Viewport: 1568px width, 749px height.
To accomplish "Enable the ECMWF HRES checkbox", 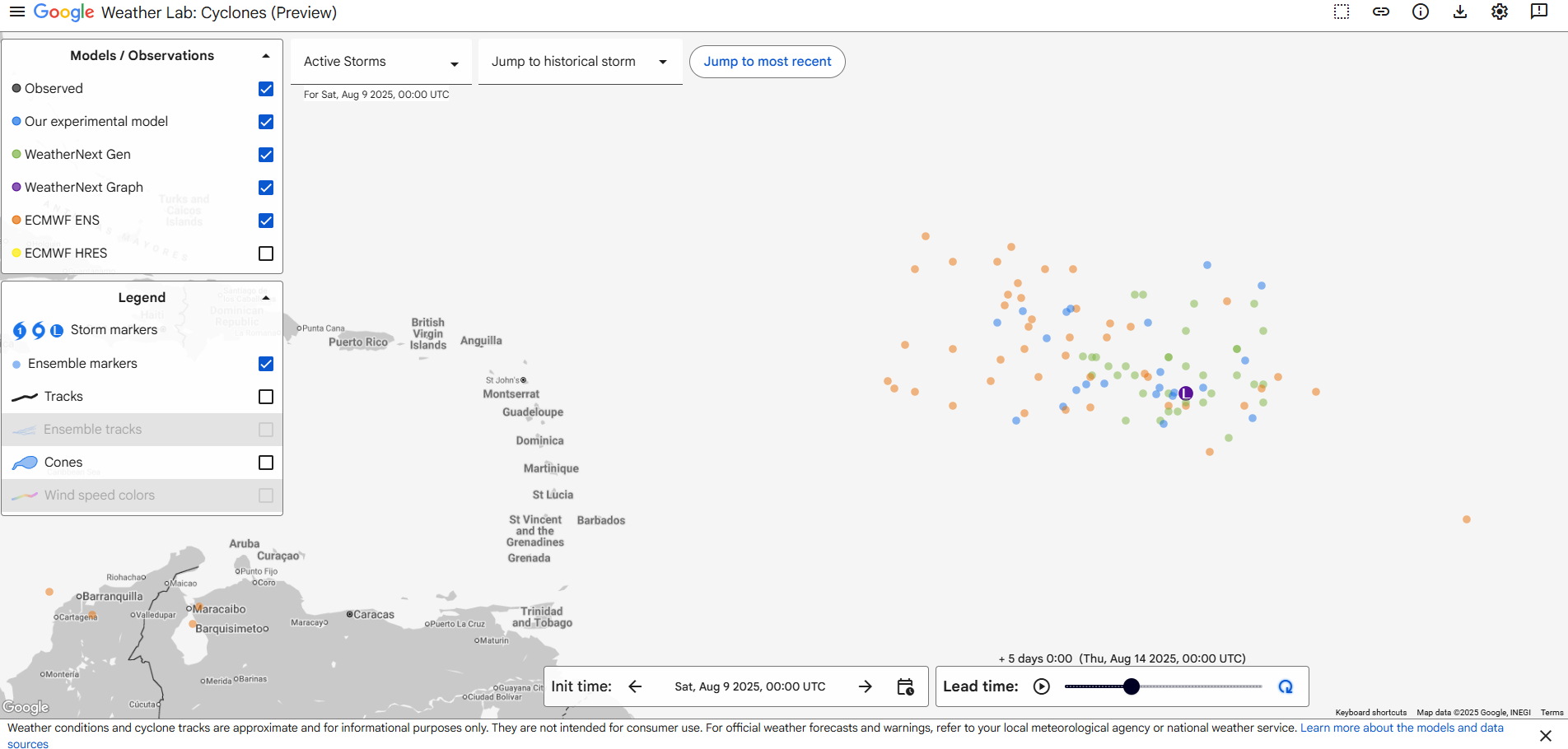I will [266, 254].
